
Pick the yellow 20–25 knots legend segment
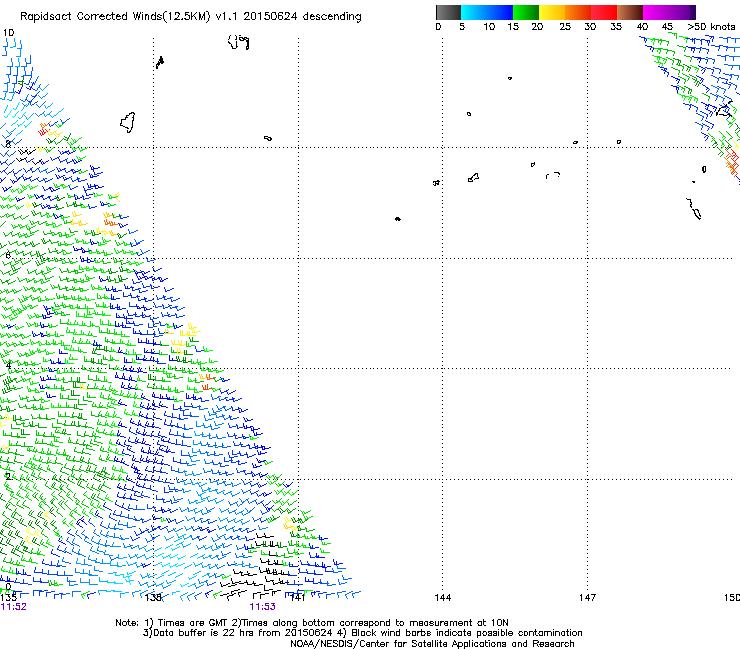(x=552, y=12)
